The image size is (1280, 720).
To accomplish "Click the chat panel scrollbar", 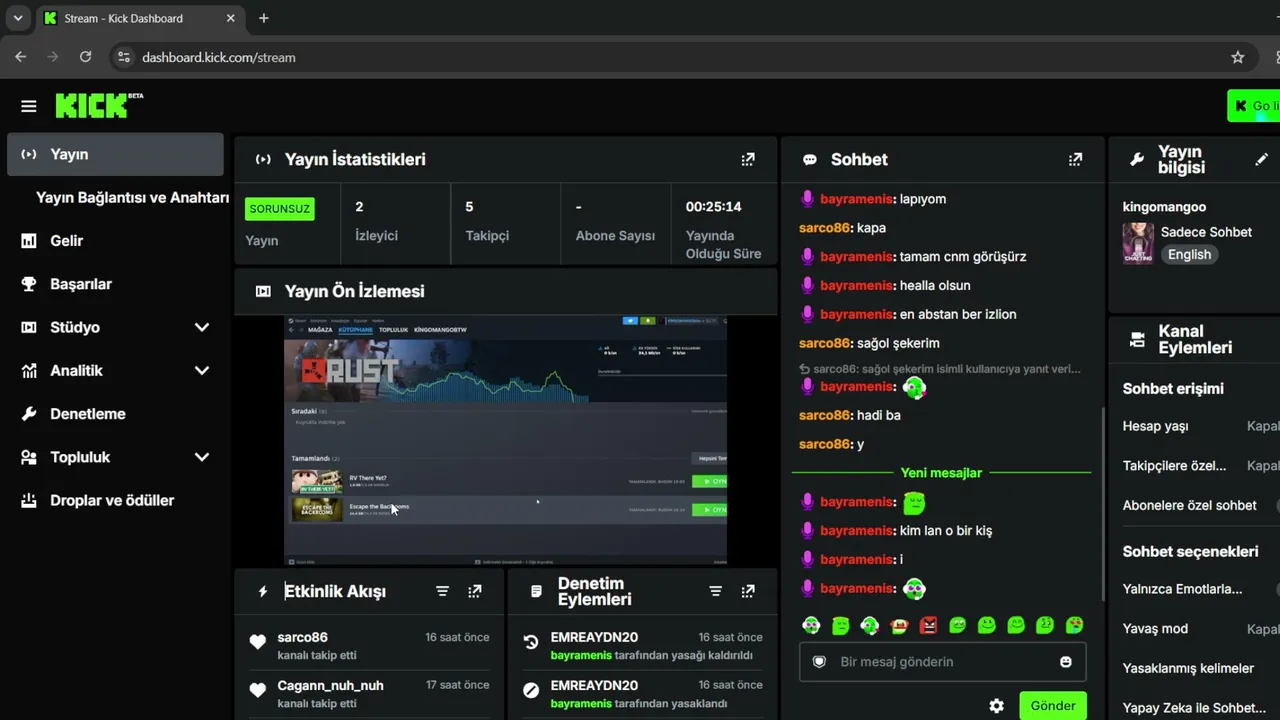I will point(1101,502).
